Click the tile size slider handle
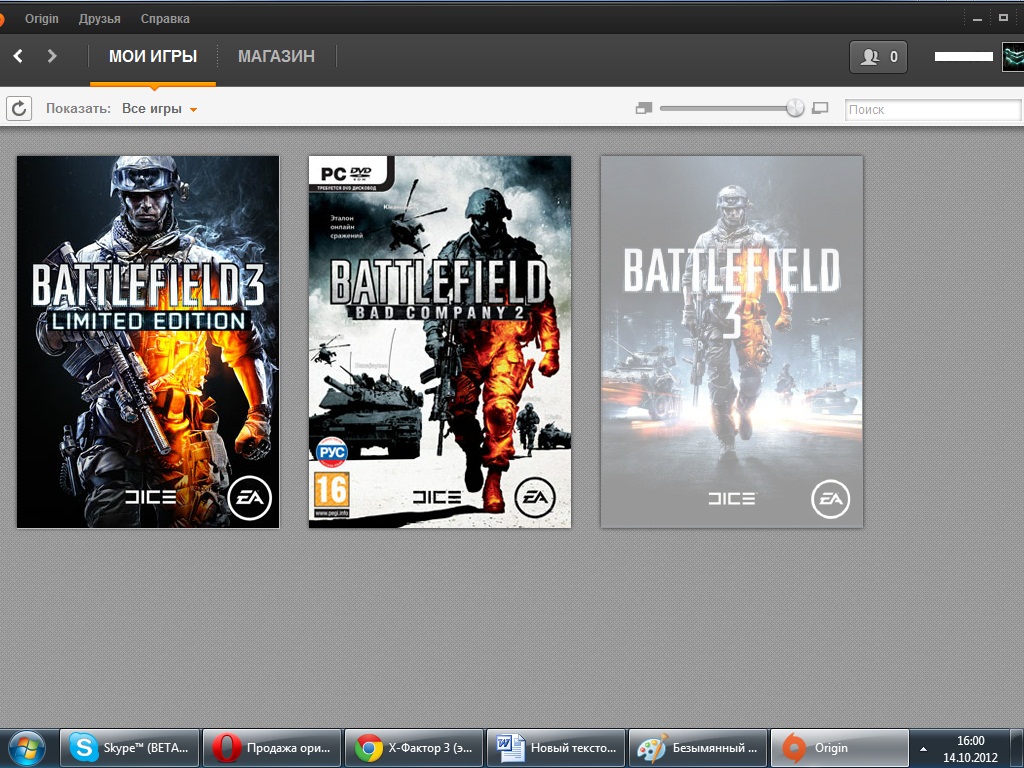Image resolution: width=1024 pixels, height=768 pixels. click(x=795, y=108)
